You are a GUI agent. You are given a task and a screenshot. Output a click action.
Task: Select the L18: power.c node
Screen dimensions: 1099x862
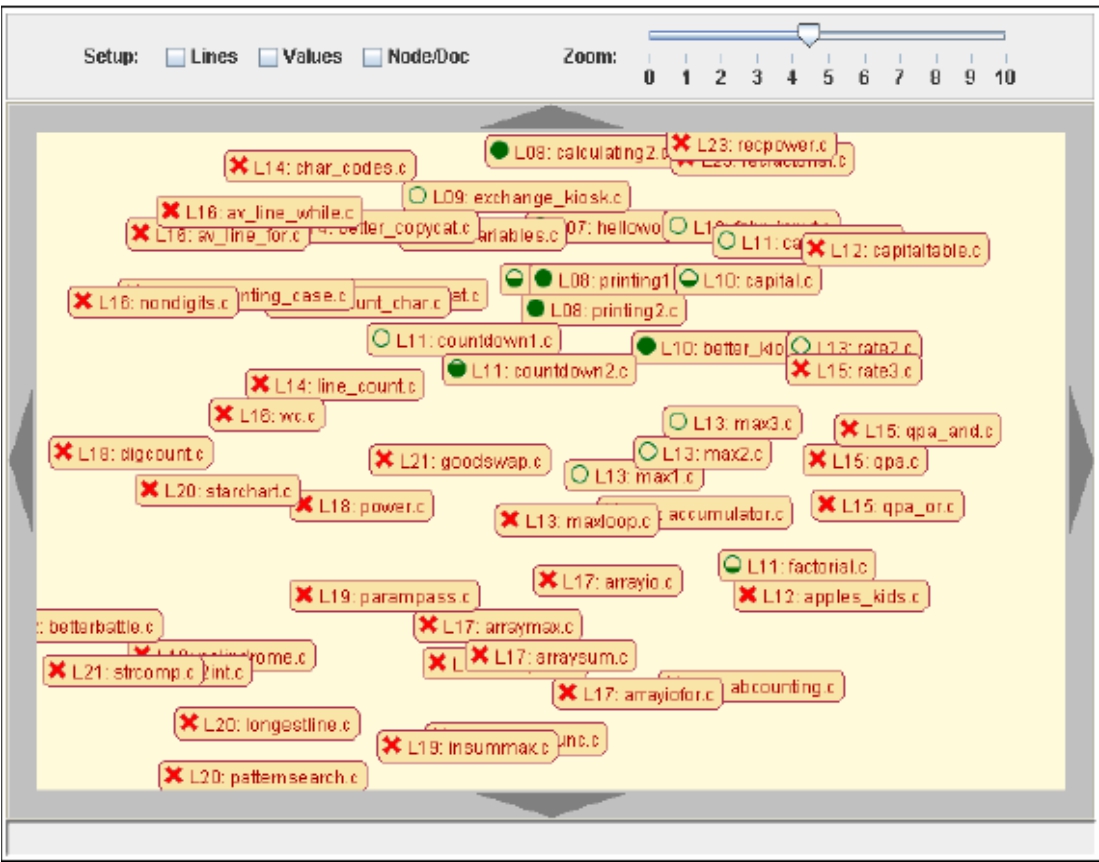pyautogui.click(x=362, y=505)
